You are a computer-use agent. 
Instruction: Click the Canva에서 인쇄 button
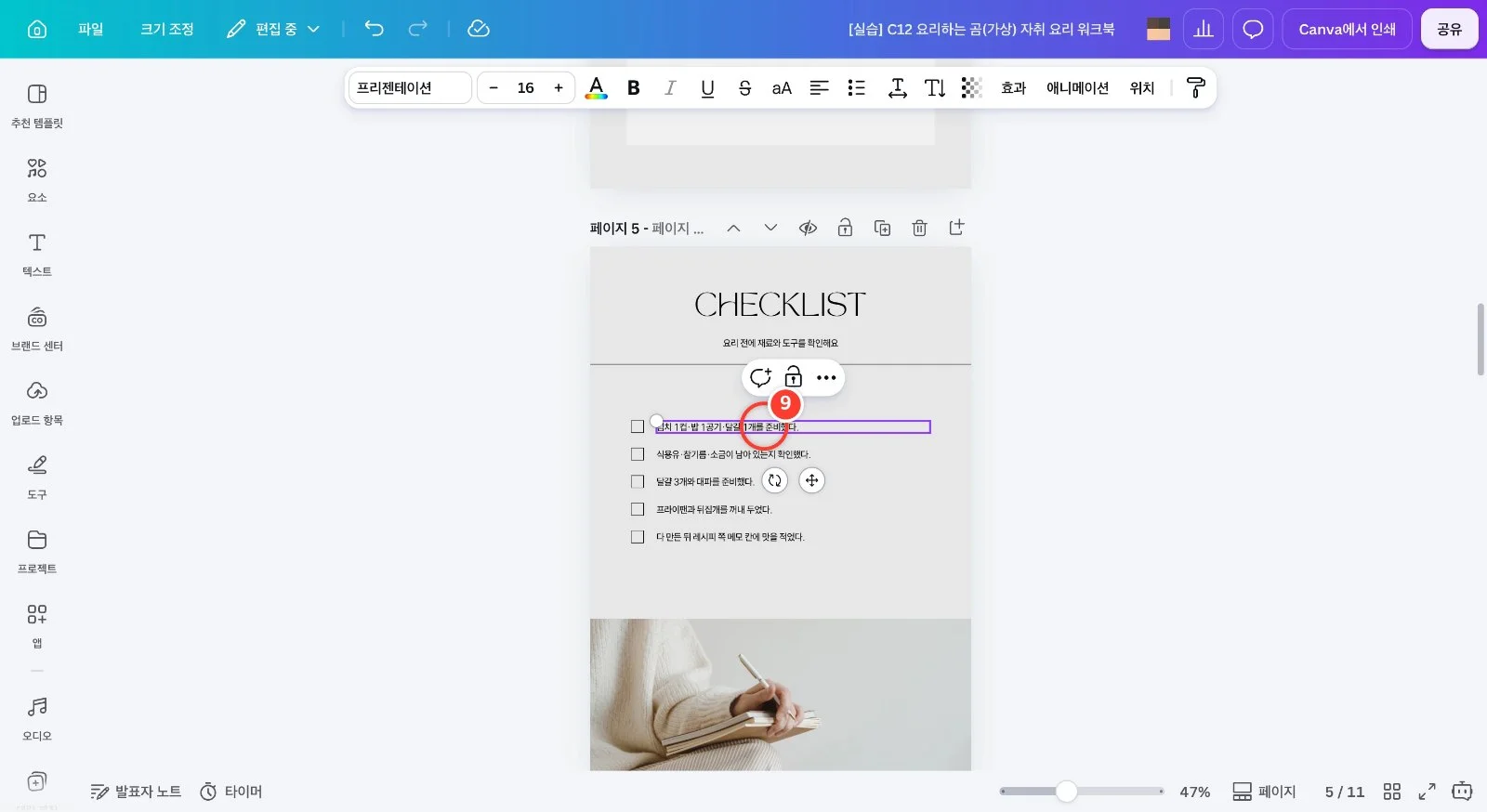coord(1348,29)
